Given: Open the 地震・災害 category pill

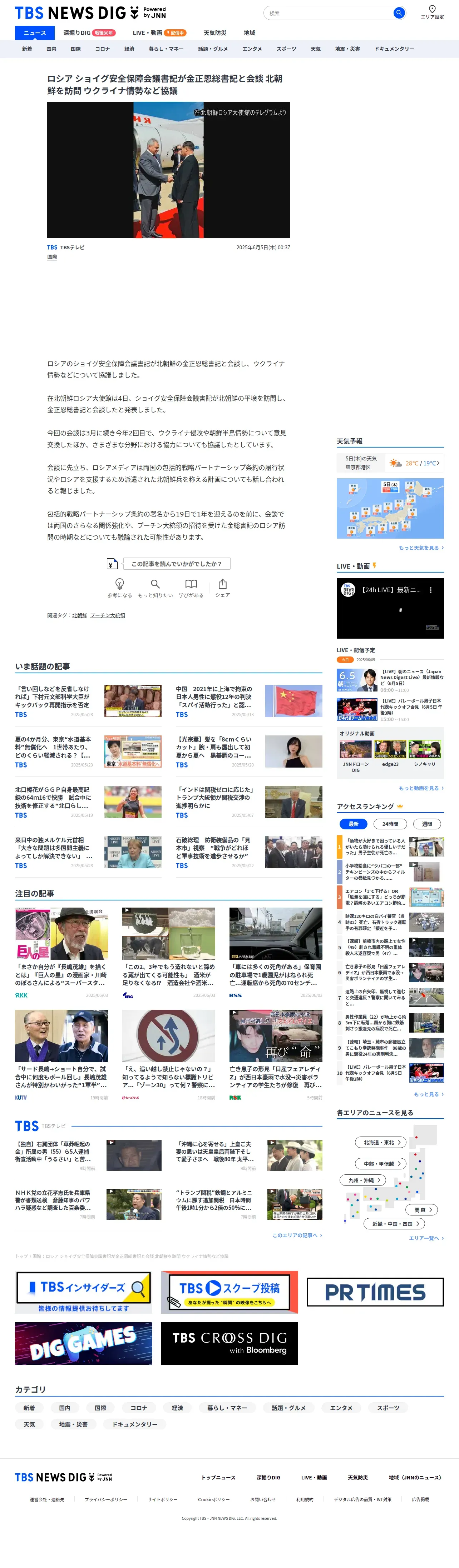Looking at the screenshot, I should coord(73,1424).
